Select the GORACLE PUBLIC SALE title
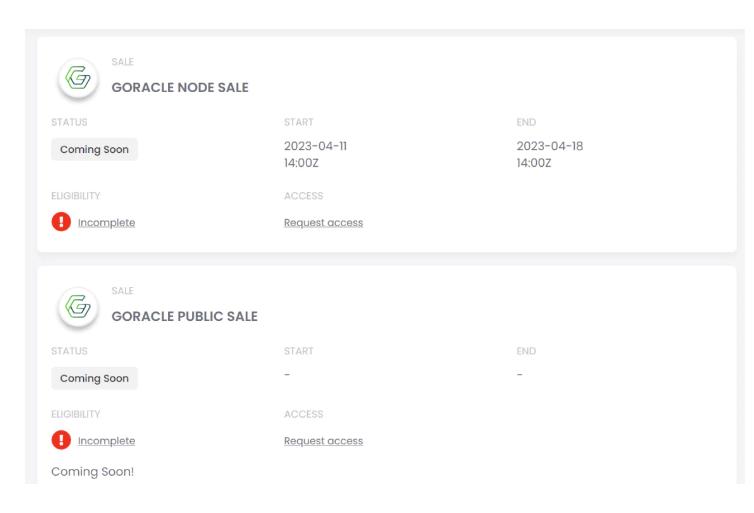This screenshot has height=513, width=754. pyautogui.click(x=185, y=316)
